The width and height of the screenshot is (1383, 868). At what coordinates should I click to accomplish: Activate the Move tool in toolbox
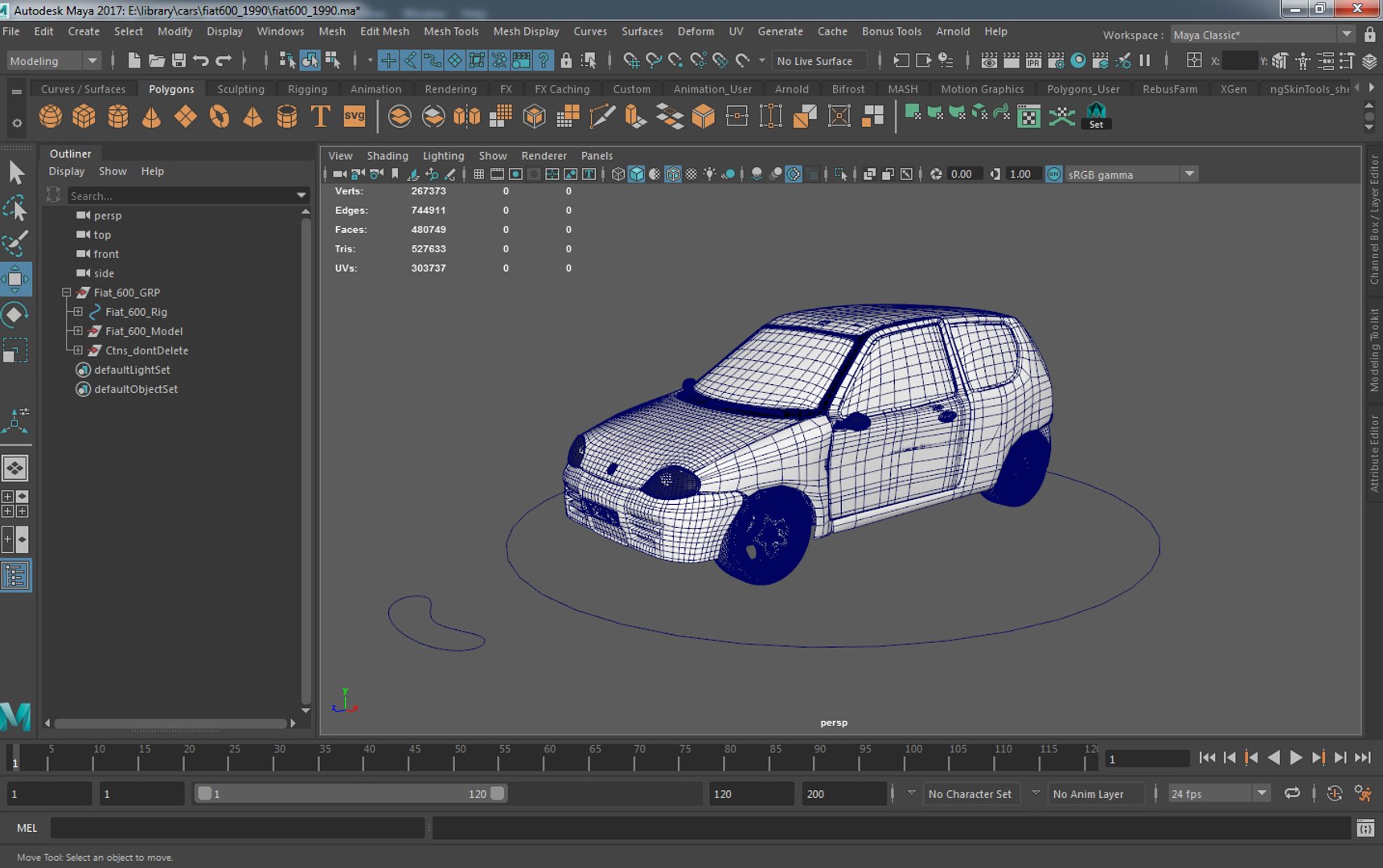click(x=16, y=279)
